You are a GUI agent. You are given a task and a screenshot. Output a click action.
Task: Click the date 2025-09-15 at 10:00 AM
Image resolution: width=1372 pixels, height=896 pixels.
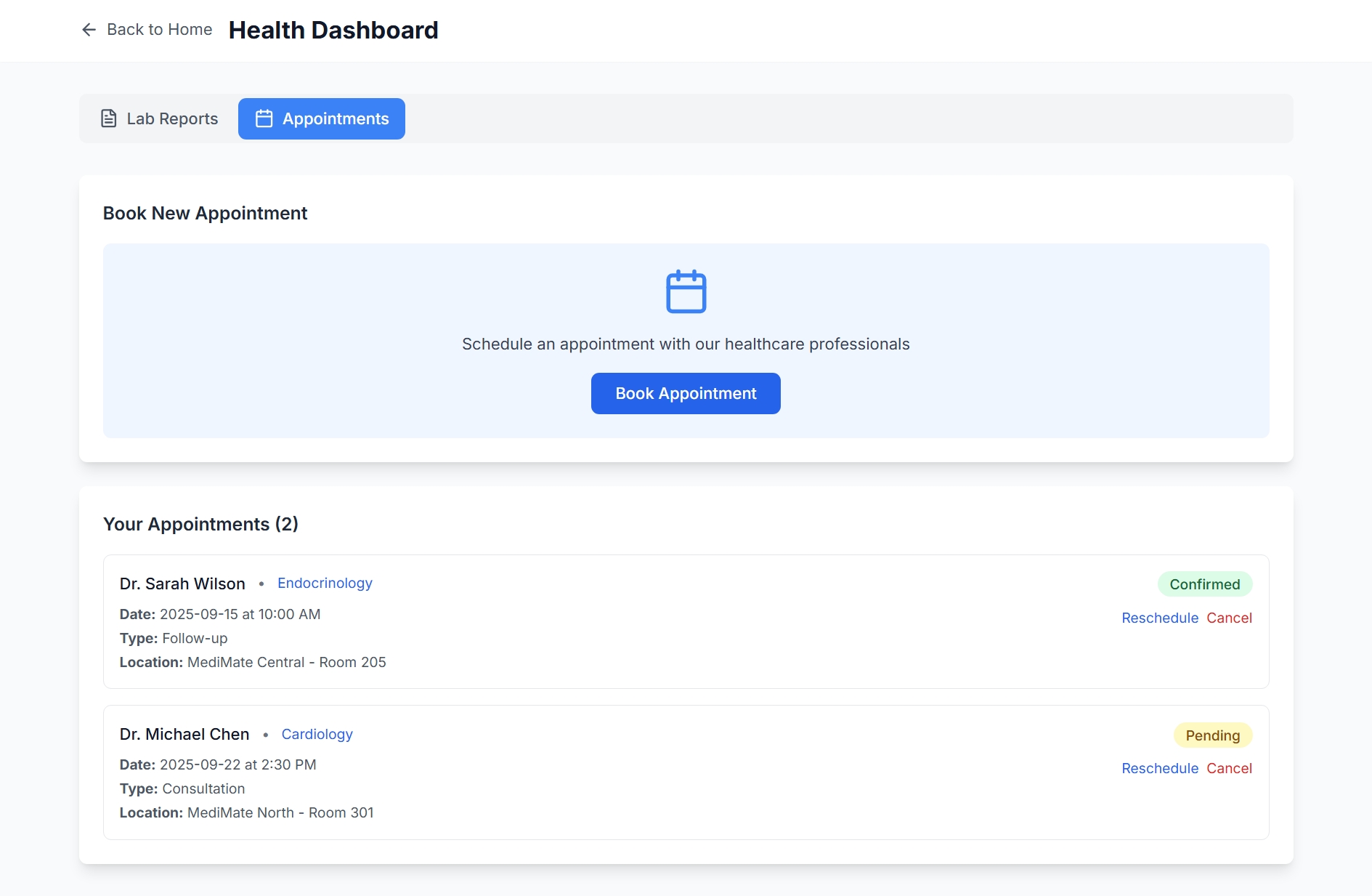point(240,614)
